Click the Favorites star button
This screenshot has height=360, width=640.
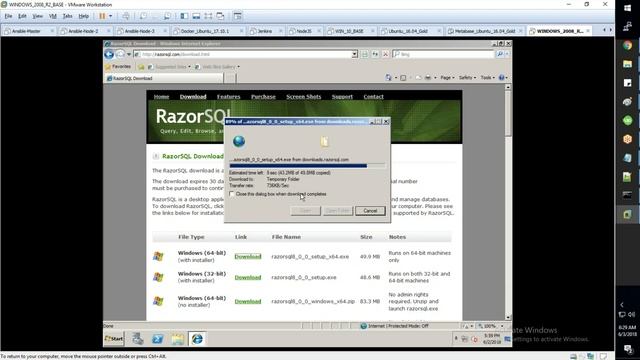[118, 66]
